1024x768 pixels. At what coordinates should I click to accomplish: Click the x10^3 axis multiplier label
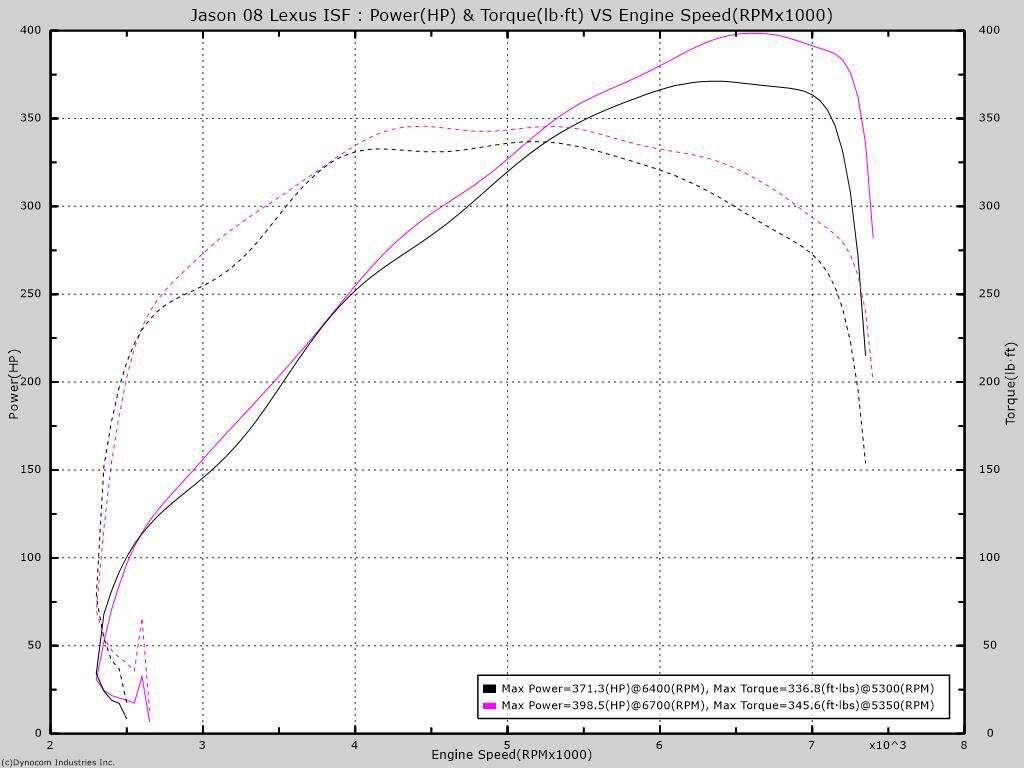[888, 743]
